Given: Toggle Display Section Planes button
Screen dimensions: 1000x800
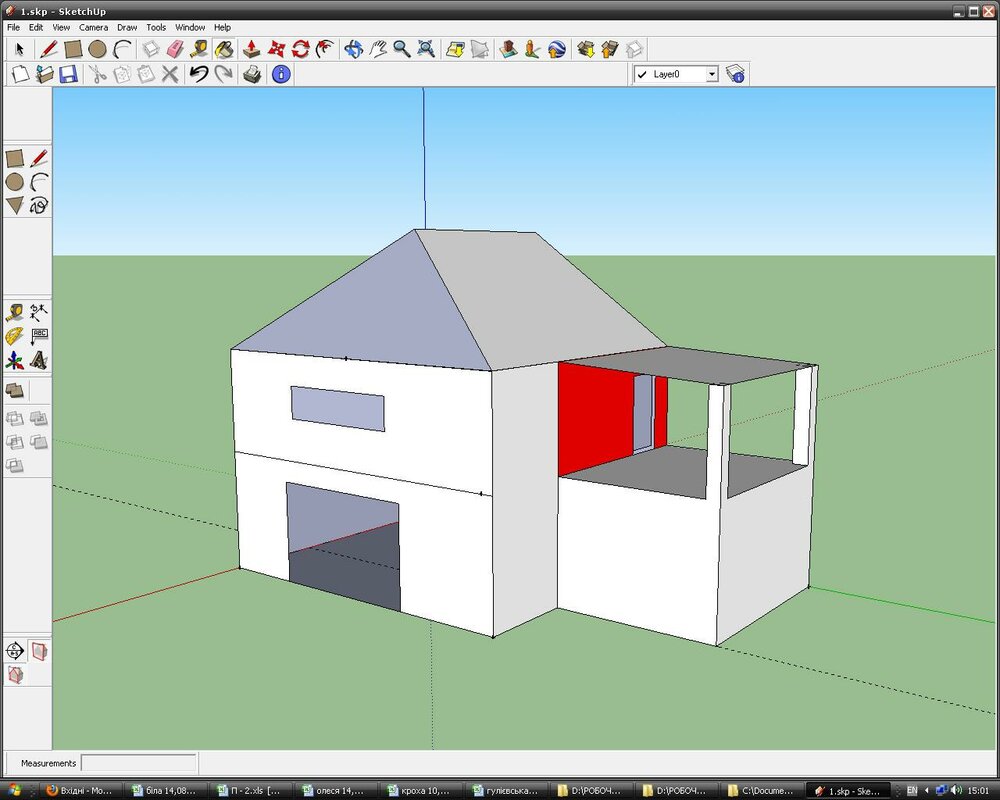Looking at the screenshot, I should pyautogui.click(x=39, y=652).
